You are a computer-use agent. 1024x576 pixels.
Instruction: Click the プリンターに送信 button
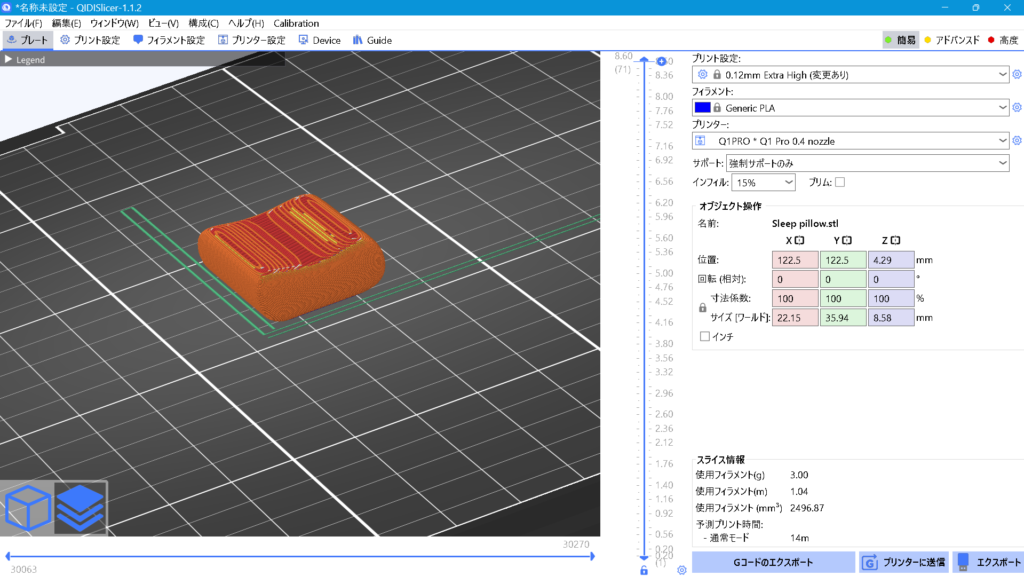[903, 562]
